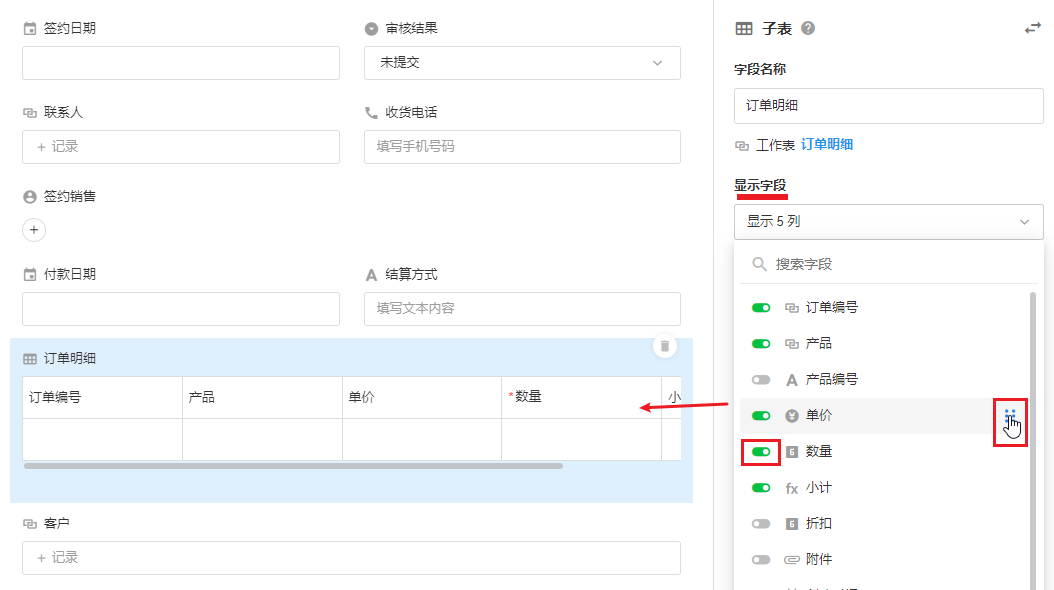Select 订单编号 in the field list
This screenshot has height=590, width=1054.
click(x=831, y=308)
